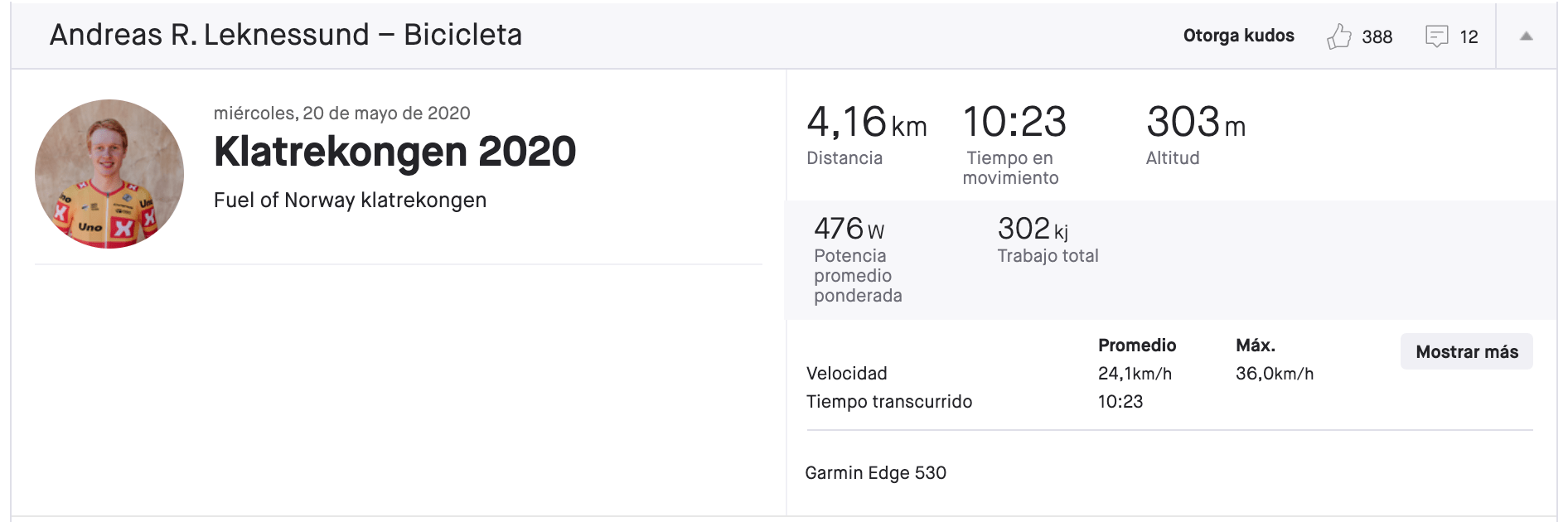The image size is (1568, 522).
Task: Select the 303 m Altitud stat
Action: pos(1195,134)
